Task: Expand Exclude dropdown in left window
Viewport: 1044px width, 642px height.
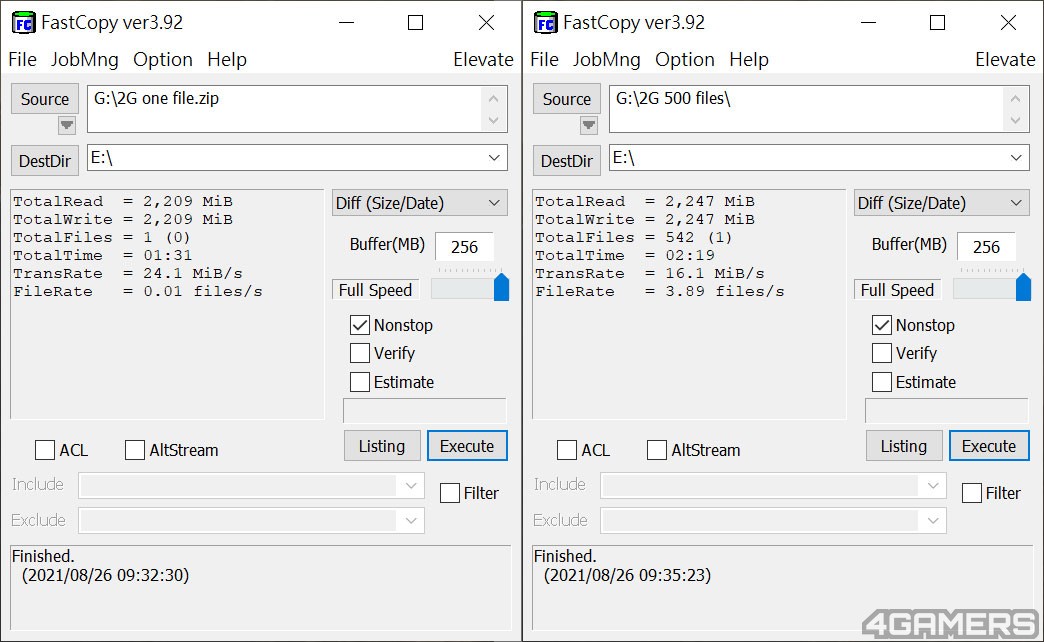Action: [x=411, y=521]
